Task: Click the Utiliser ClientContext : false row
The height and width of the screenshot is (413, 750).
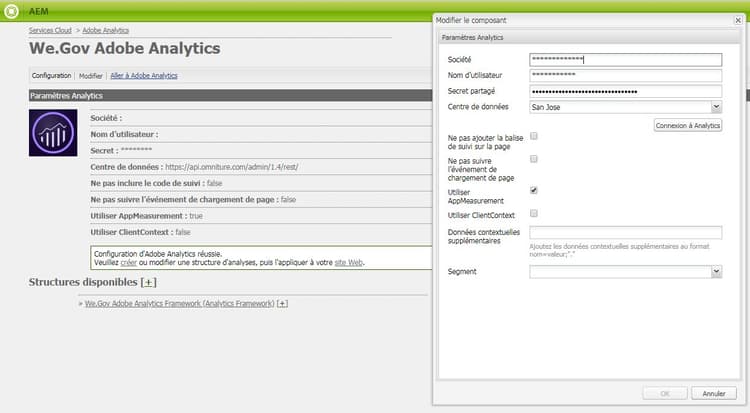Action: coord(261,232)
